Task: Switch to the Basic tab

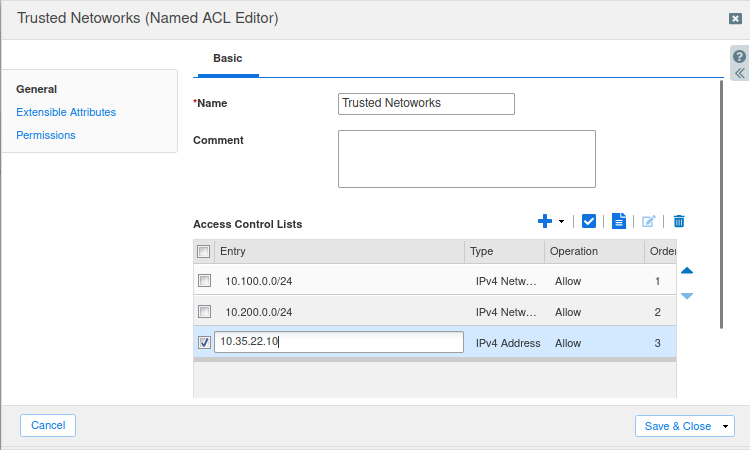Action: 227,59
